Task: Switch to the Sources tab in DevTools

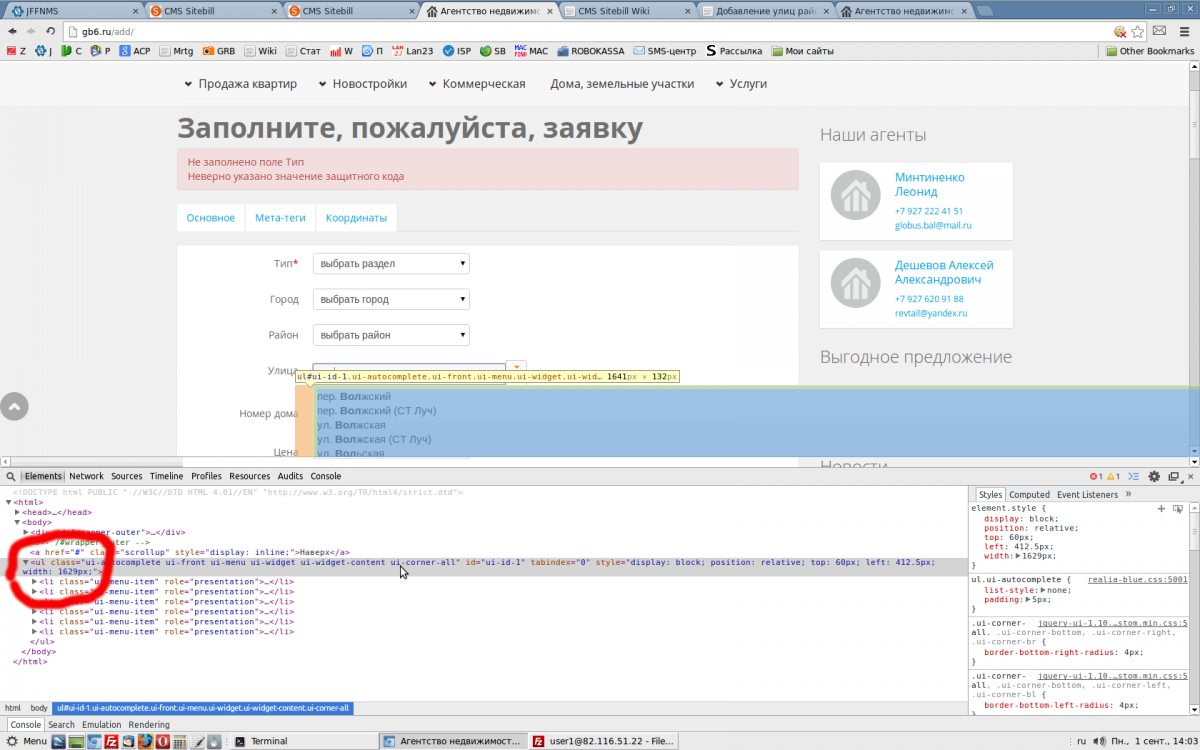Action: (x=126, y=477)
